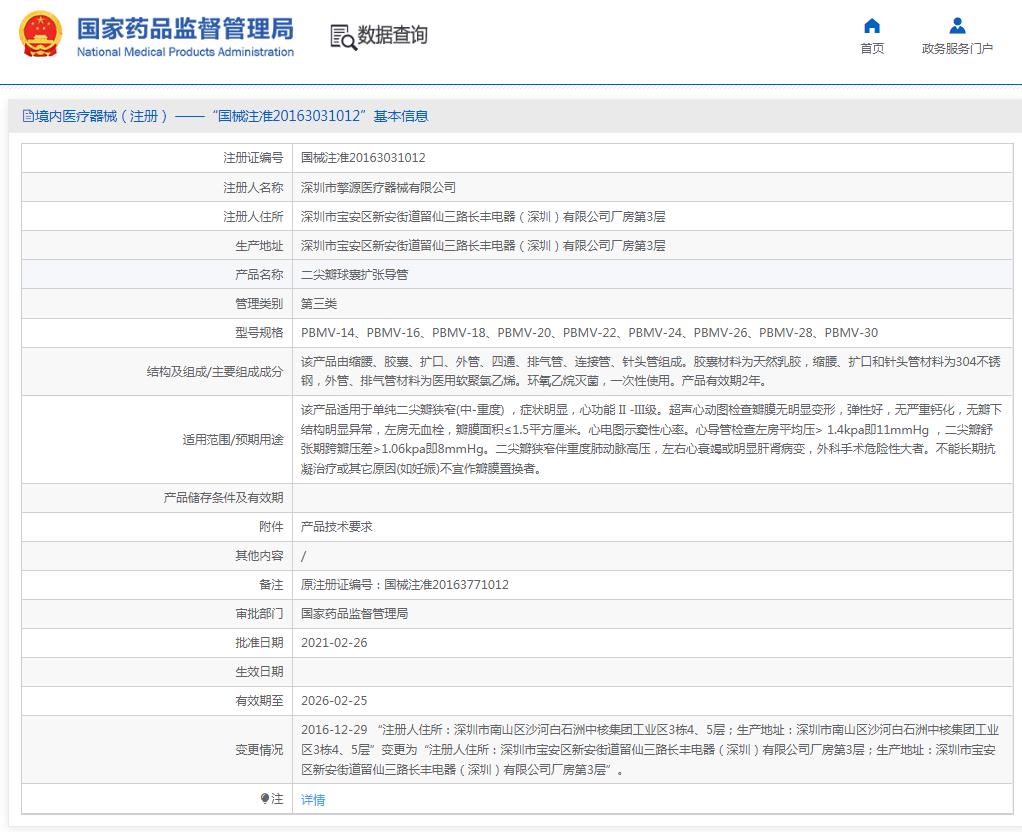Click the 生效日期 label

point(259,672)
